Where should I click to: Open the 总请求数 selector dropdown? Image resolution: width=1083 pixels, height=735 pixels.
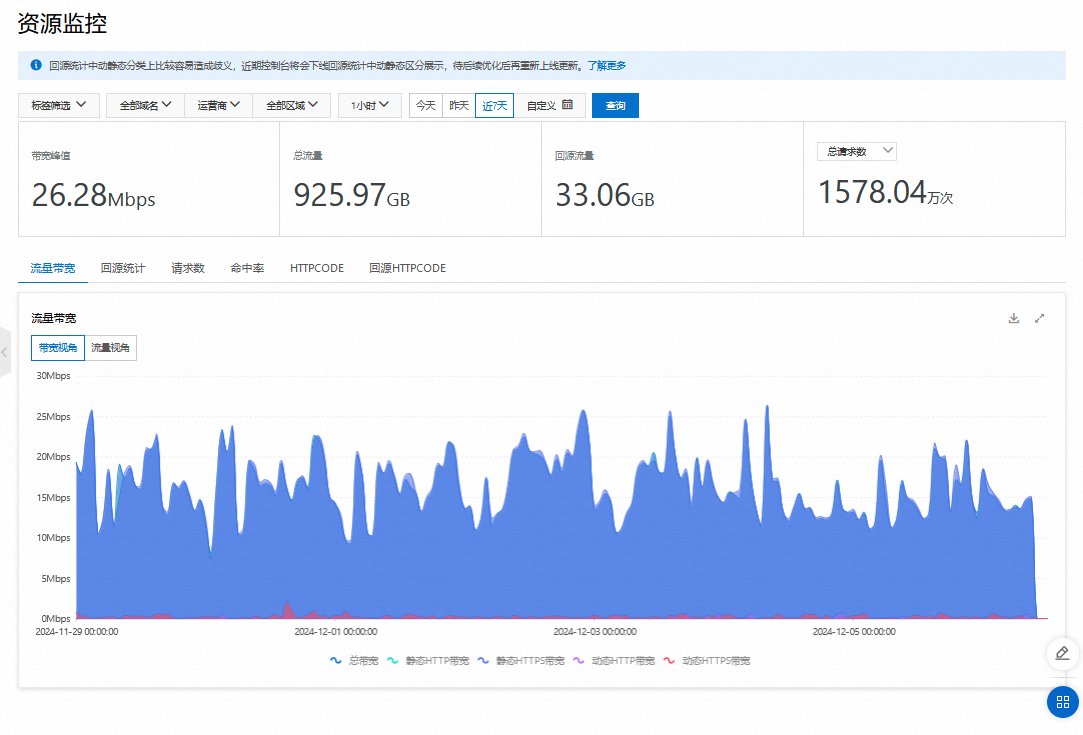857,151
